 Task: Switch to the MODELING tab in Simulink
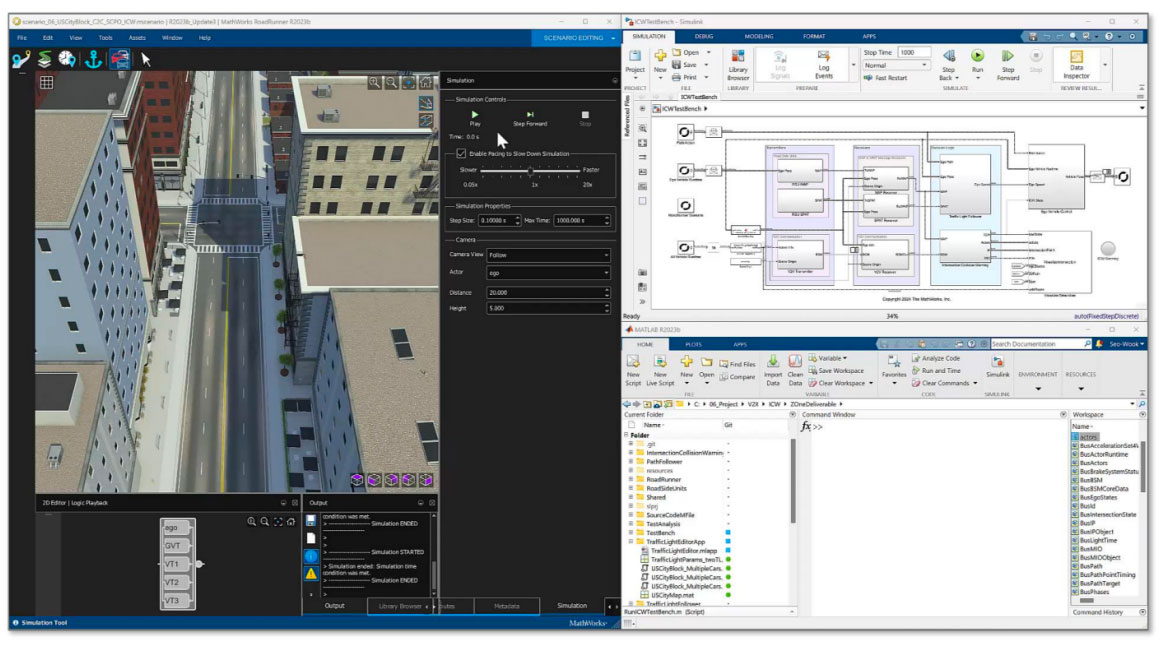[759, 36]
